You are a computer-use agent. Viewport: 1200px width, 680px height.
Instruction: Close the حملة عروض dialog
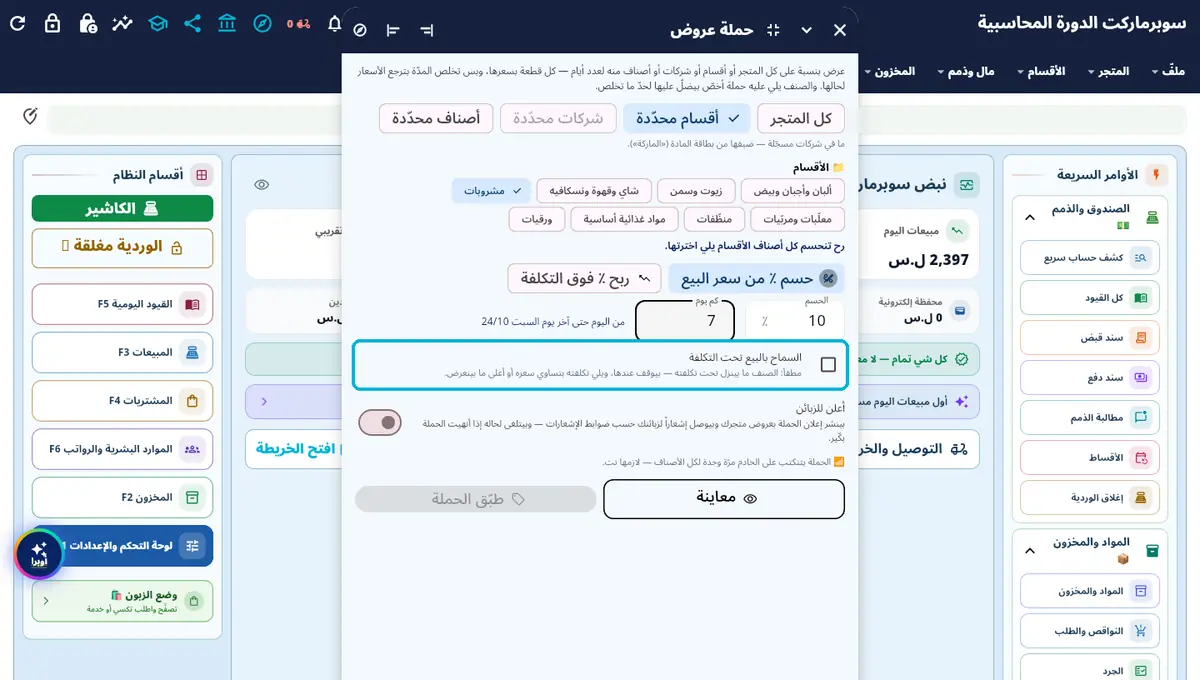pos(840,30)
